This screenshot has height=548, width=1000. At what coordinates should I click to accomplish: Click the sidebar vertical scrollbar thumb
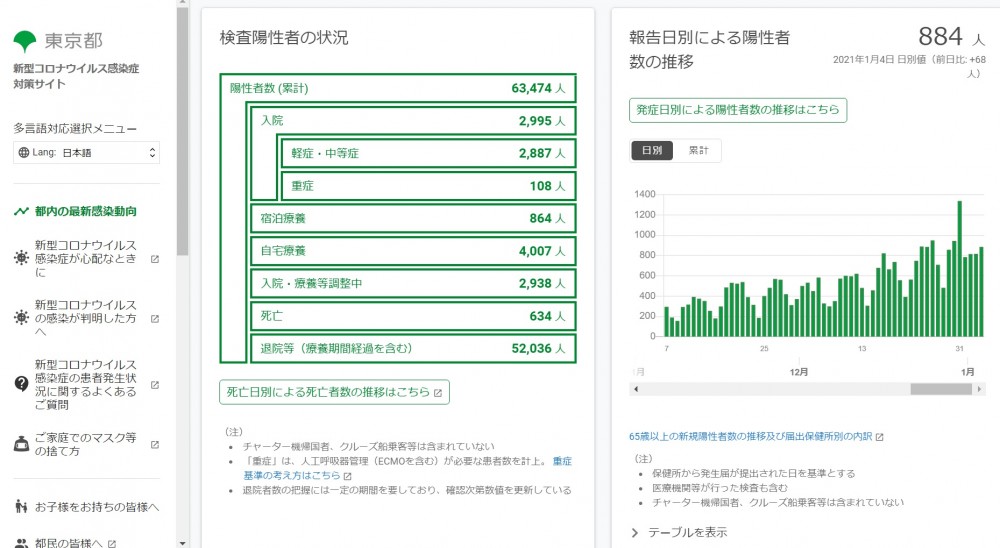click(182, 131)
